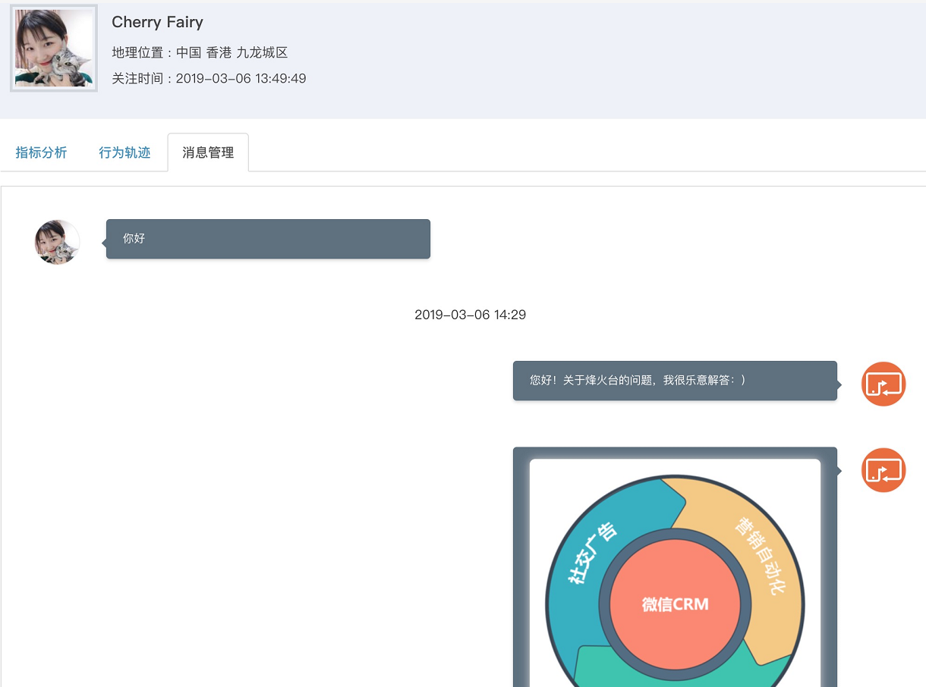The height and width of the screenshot is (687, 926).
Task: Click Cherry Fairy's large profile photo
Action: [54, 48]
